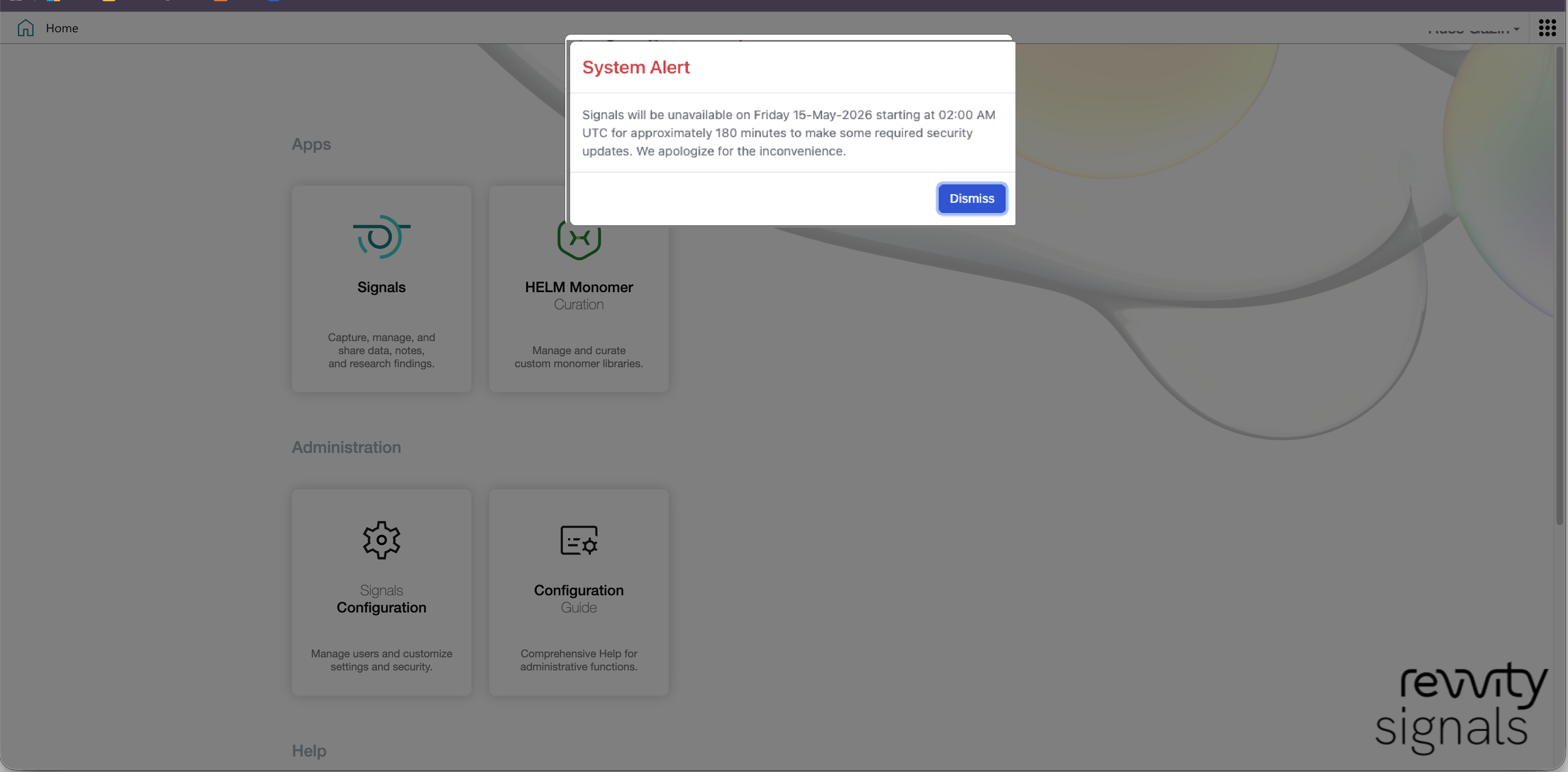The height and width of the screenshot is (772, 1568).
Task: Click the Administration section heading
Action: pos(346,447)
